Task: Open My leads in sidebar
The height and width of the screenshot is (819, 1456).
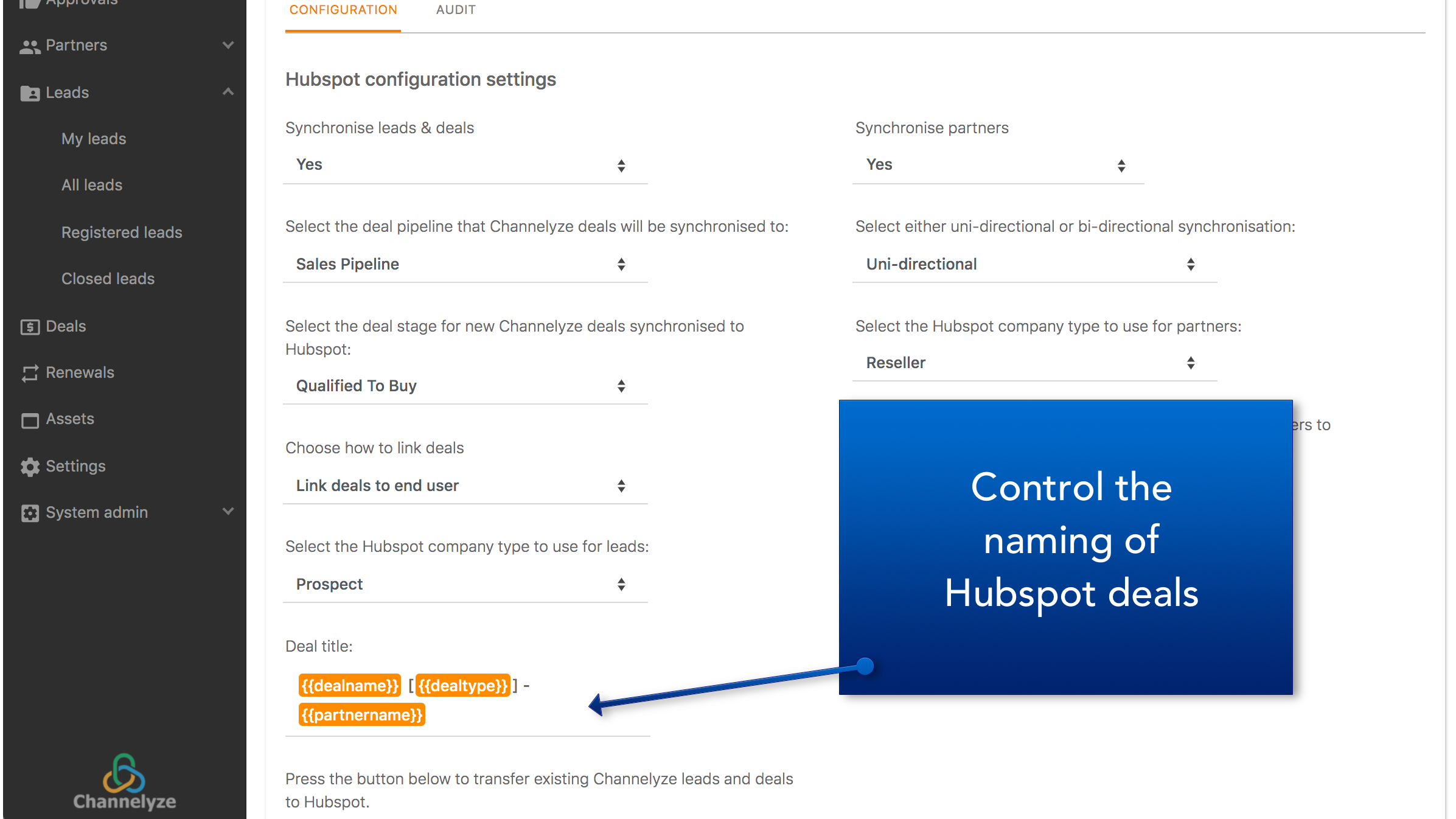Action: (94, 139)
